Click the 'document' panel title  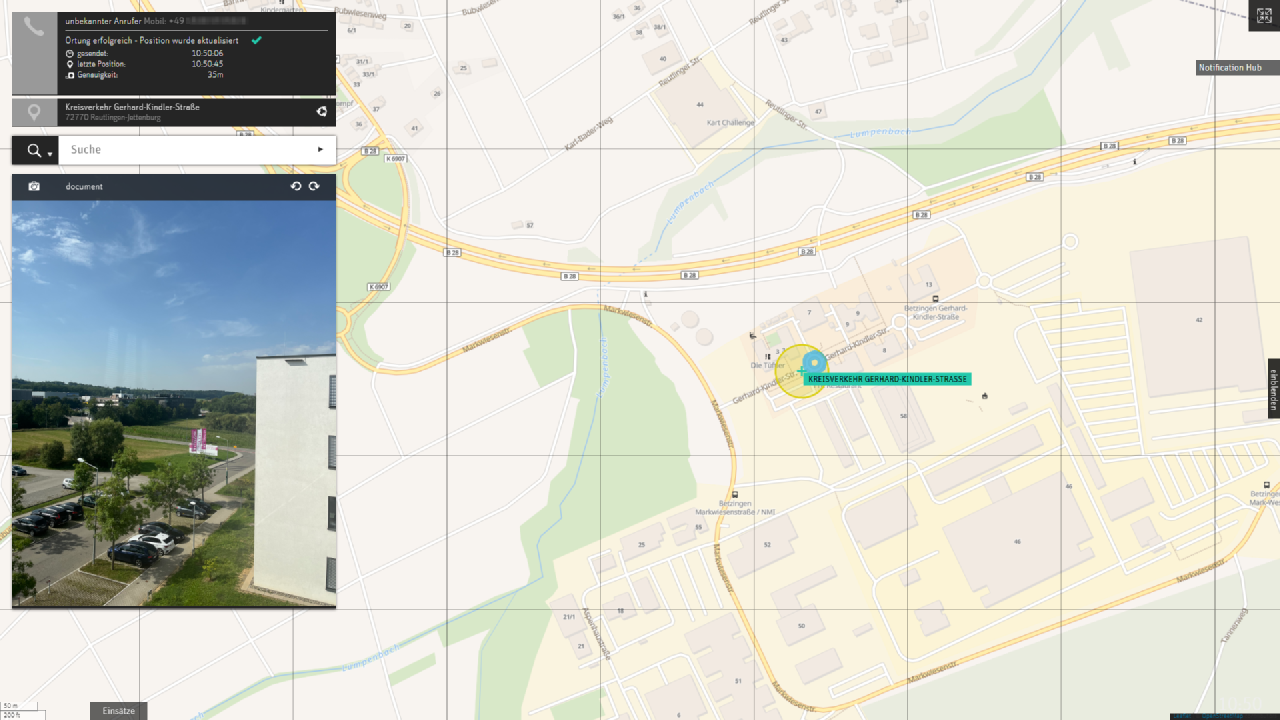point(84,187)
